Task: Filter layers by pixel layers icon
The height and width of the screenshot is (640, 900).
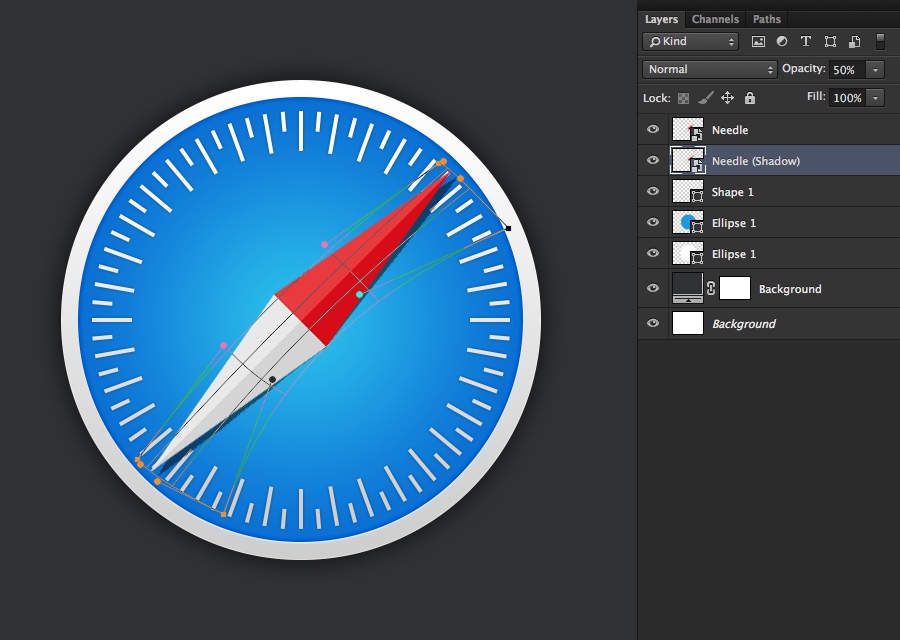Action: [x=758, y=41]
